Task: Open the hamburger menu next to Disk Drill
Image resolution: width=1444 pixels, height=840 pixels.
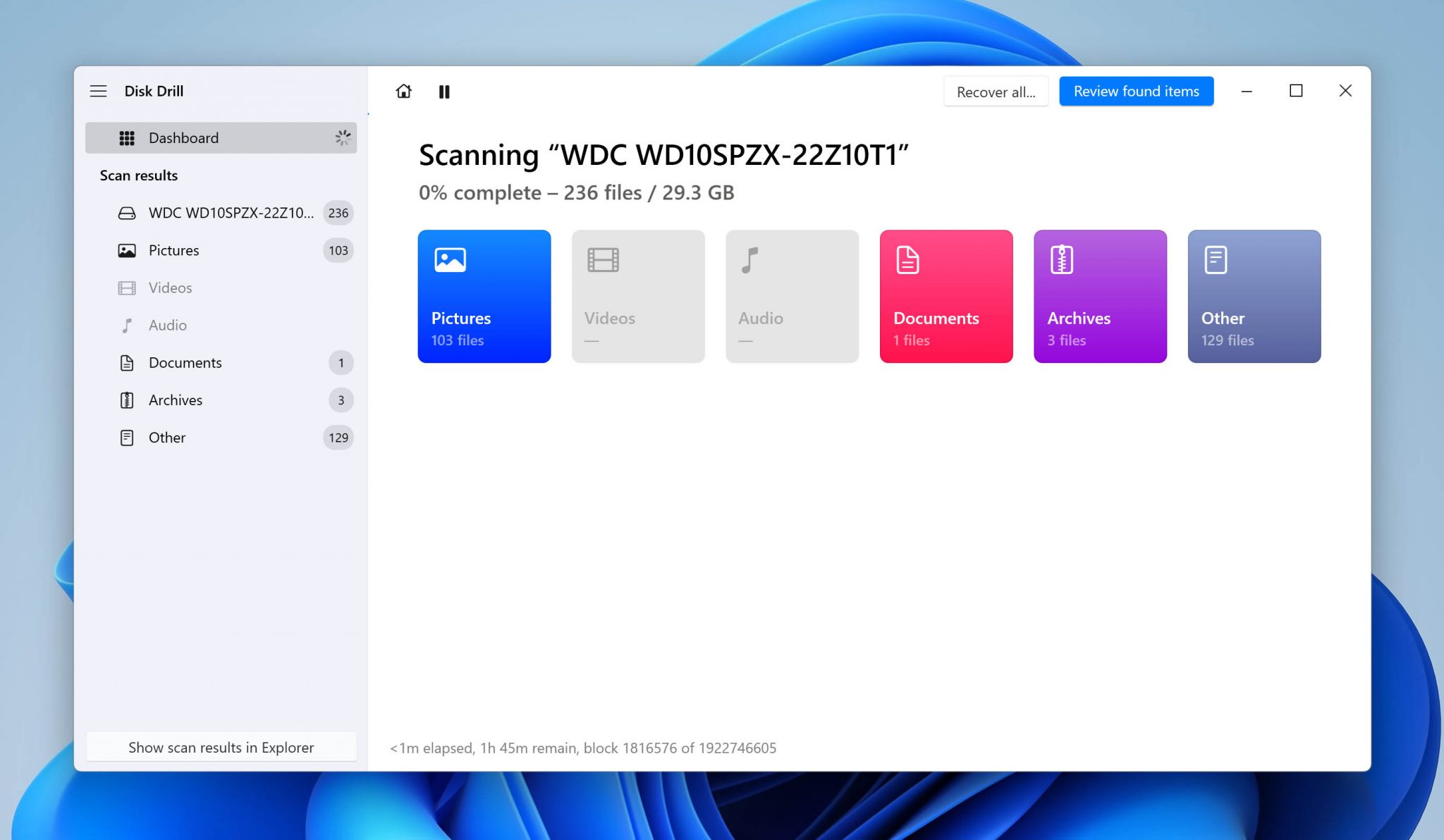Action: click(x=98, y=91)
